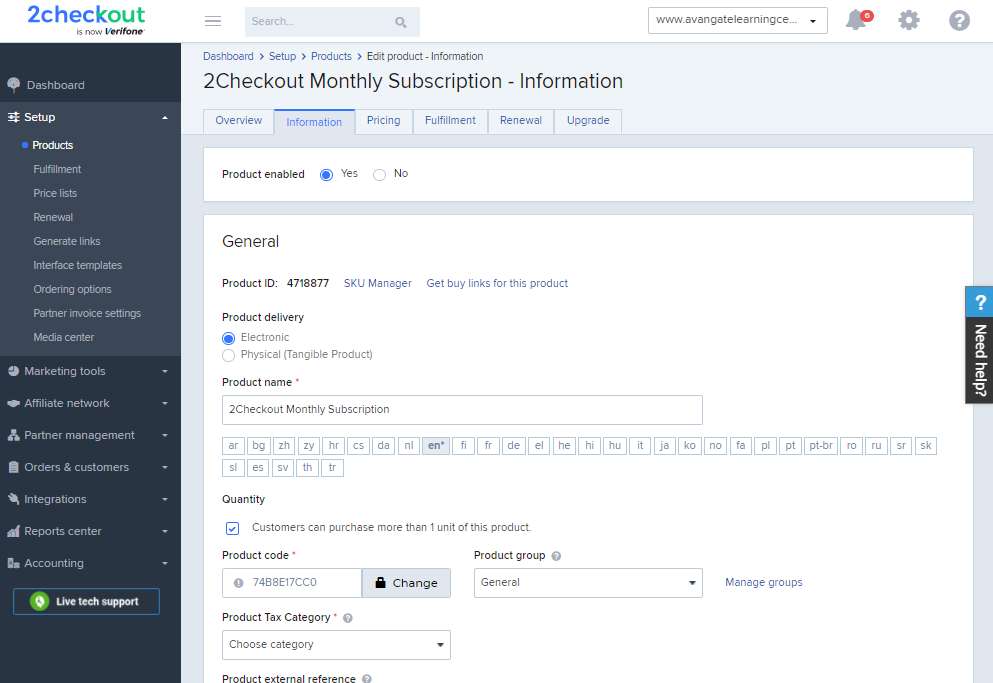The image size is (993, 683).
Task: Open Price lists in sidebar
Action: [55, 193]
